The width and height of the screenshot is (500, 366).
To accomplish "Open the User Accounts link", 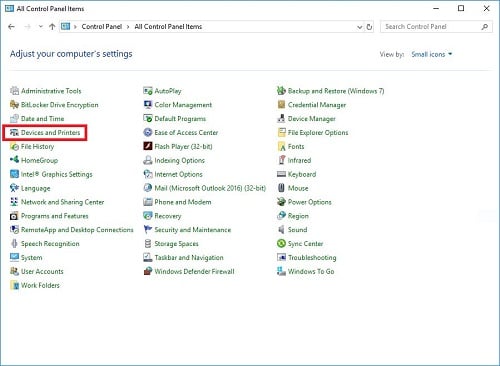I will 42,271.
